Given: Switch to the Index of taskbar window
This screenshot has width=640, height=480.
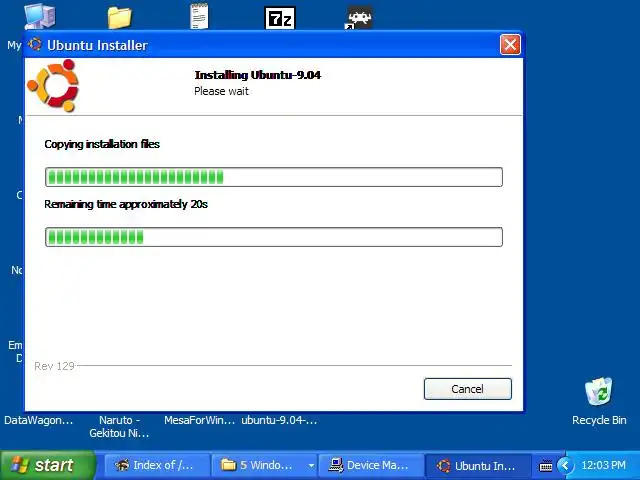Looking at the screenshot, I should pyautogui.click(x=156, y=465).
